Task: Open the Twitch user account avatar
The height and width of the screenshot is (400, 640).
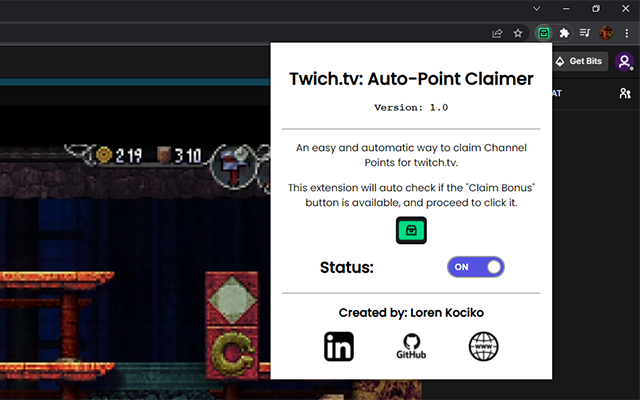Action: pos(624,61)
